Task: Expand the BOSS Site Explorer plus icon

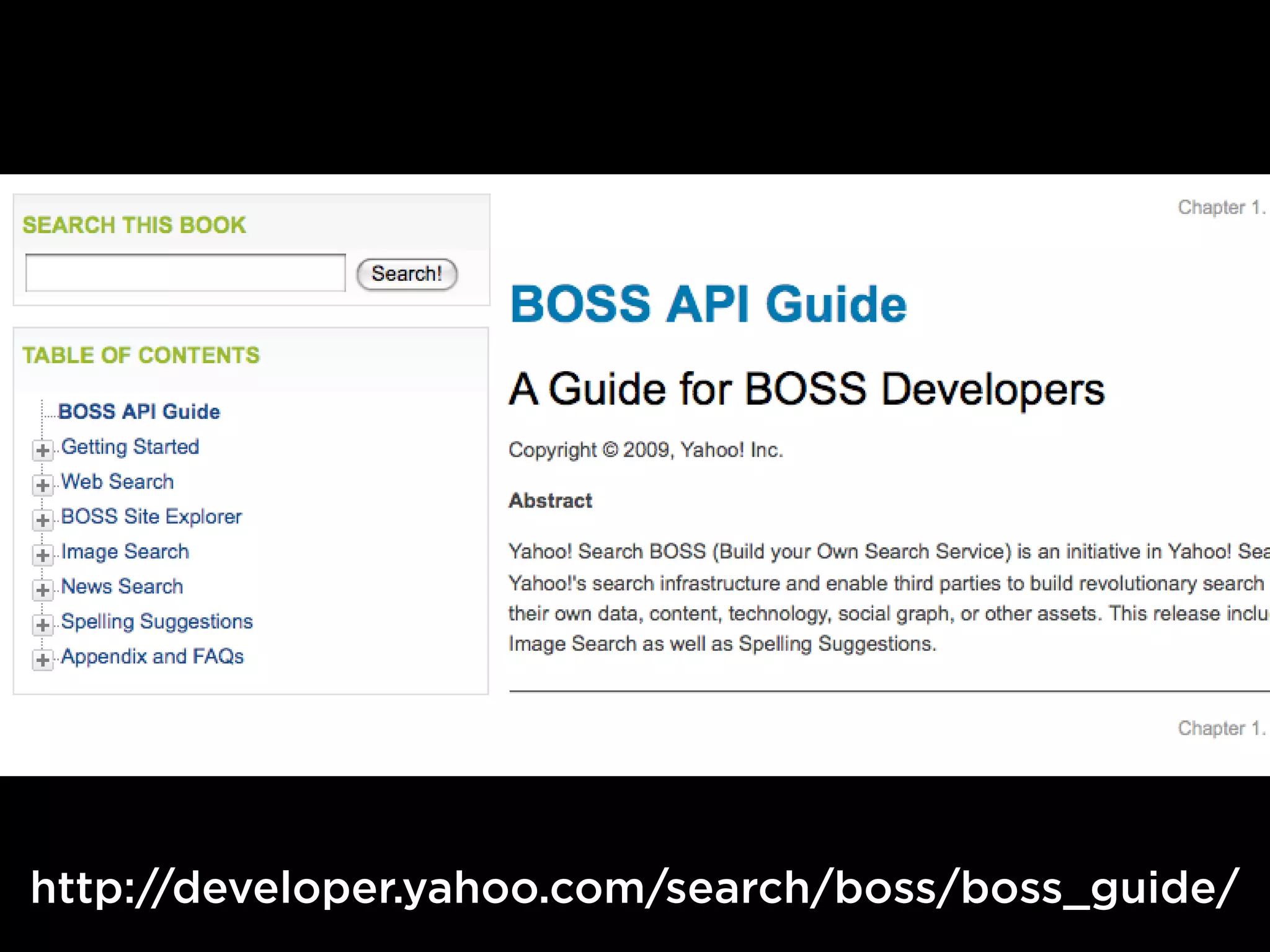Action: (43, 519)
